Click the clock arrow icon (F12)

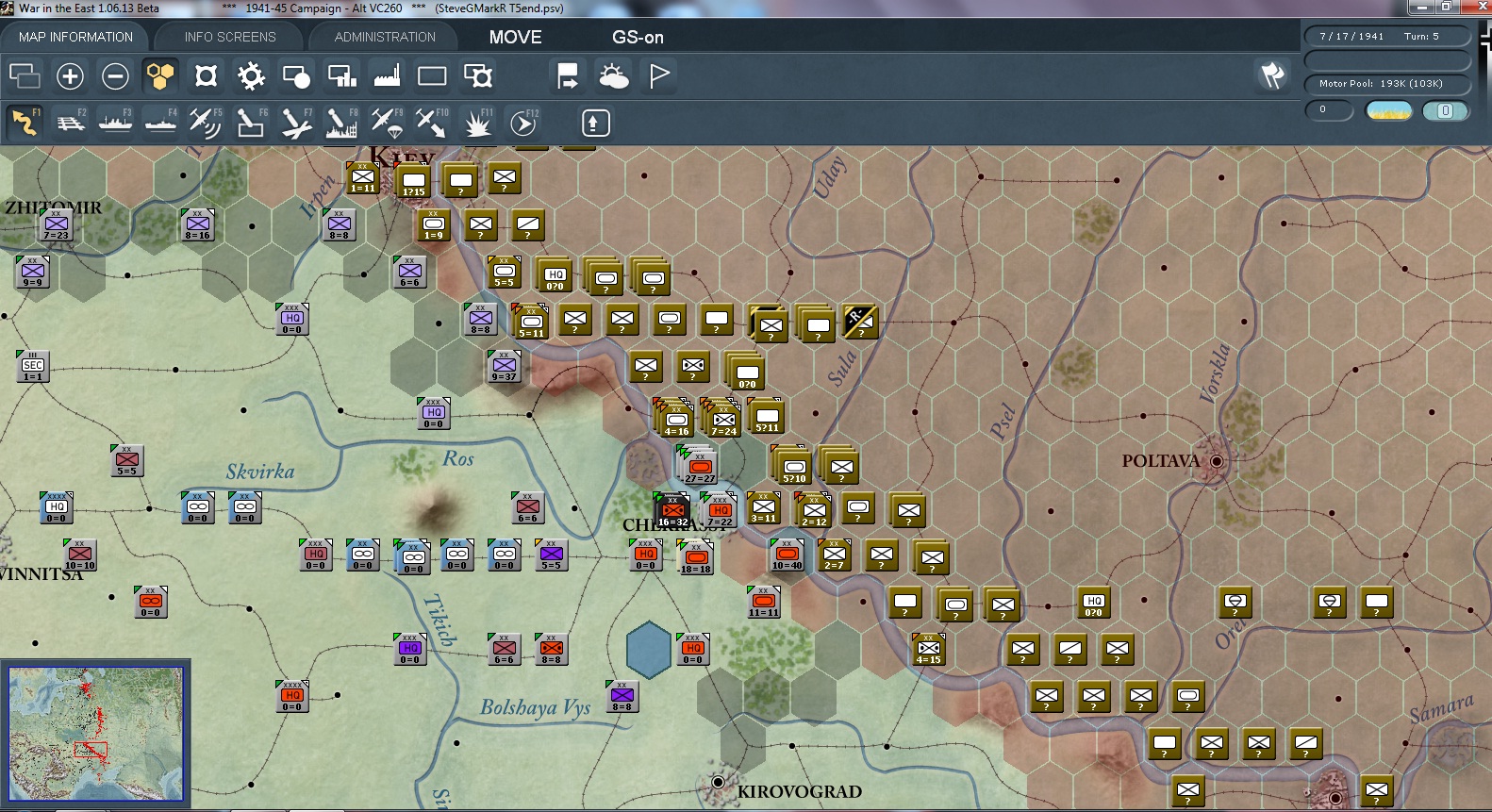[523, 123]
